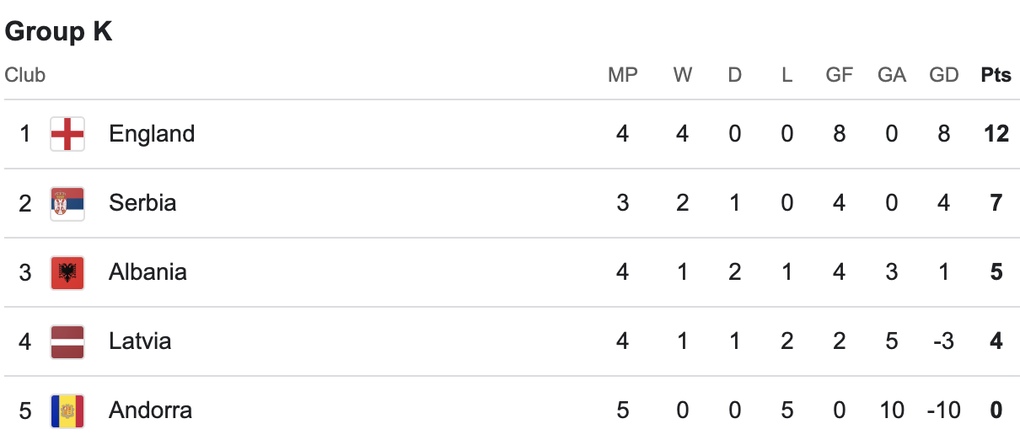
Task: Click the Serbia flag icon
Action: [x=68, y=203]
